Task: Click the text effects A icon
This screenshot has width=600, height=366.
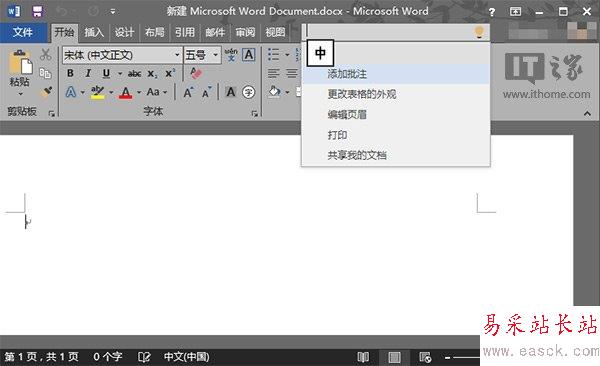Action: (71, 92)
